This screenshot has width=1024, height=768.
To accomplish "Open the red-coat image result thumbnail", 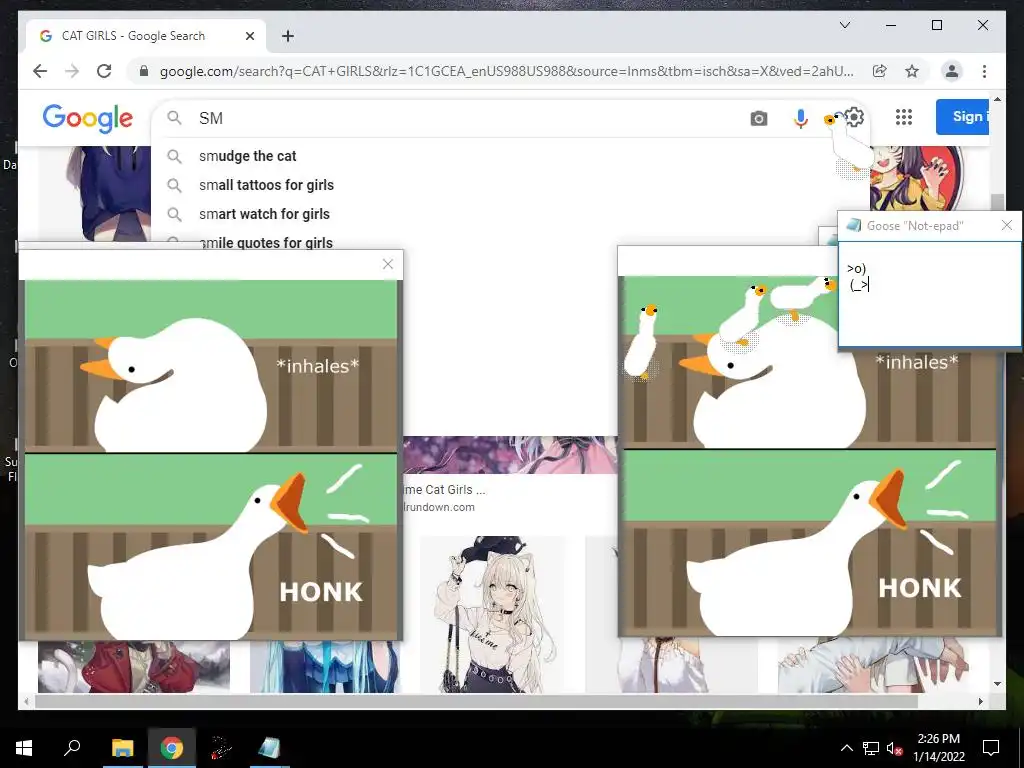I will pos(134,666).
